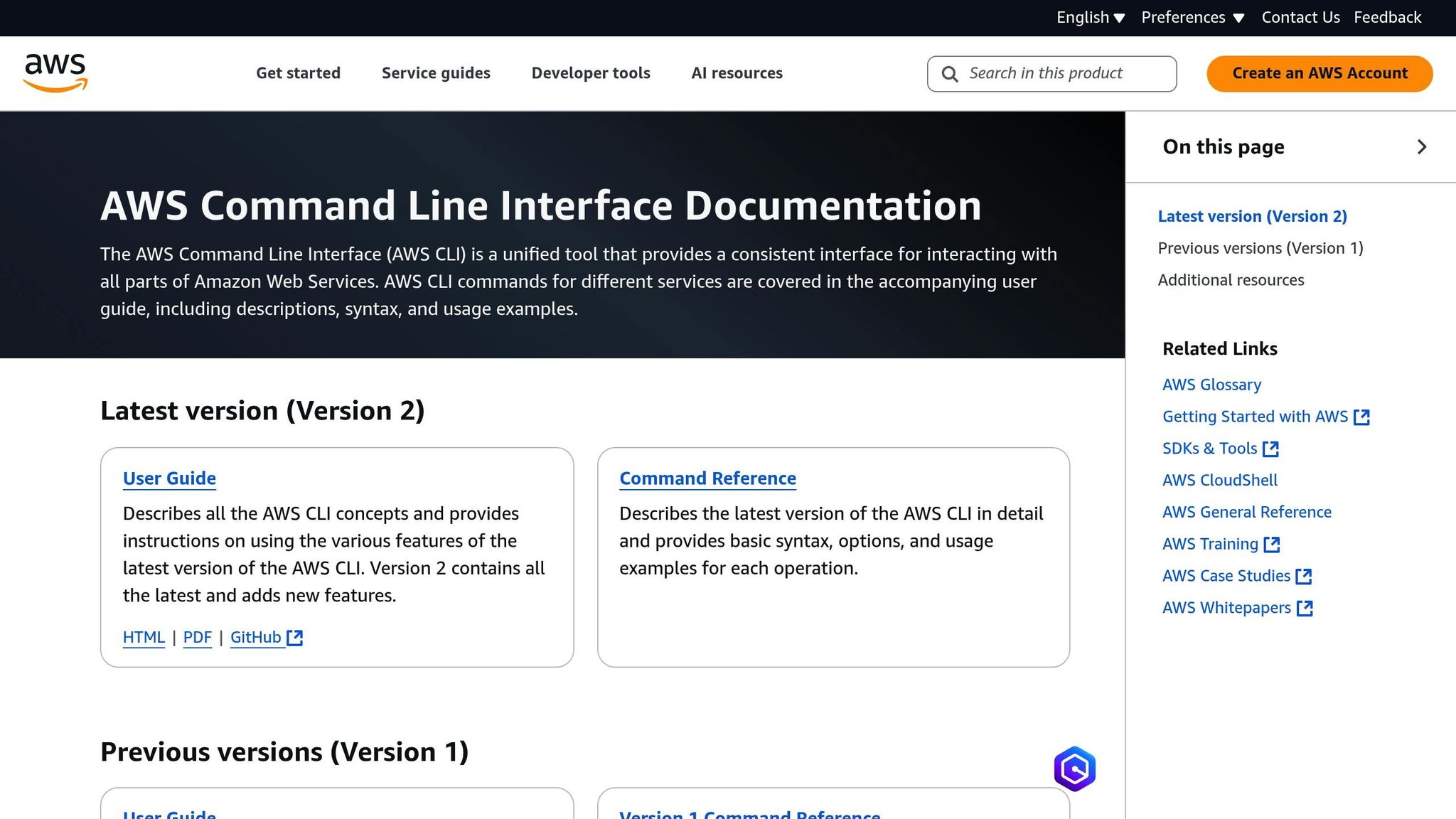Click Create an AWS Account button
This screenshot has width=1456, height=819.
[x=1319, y=74]
